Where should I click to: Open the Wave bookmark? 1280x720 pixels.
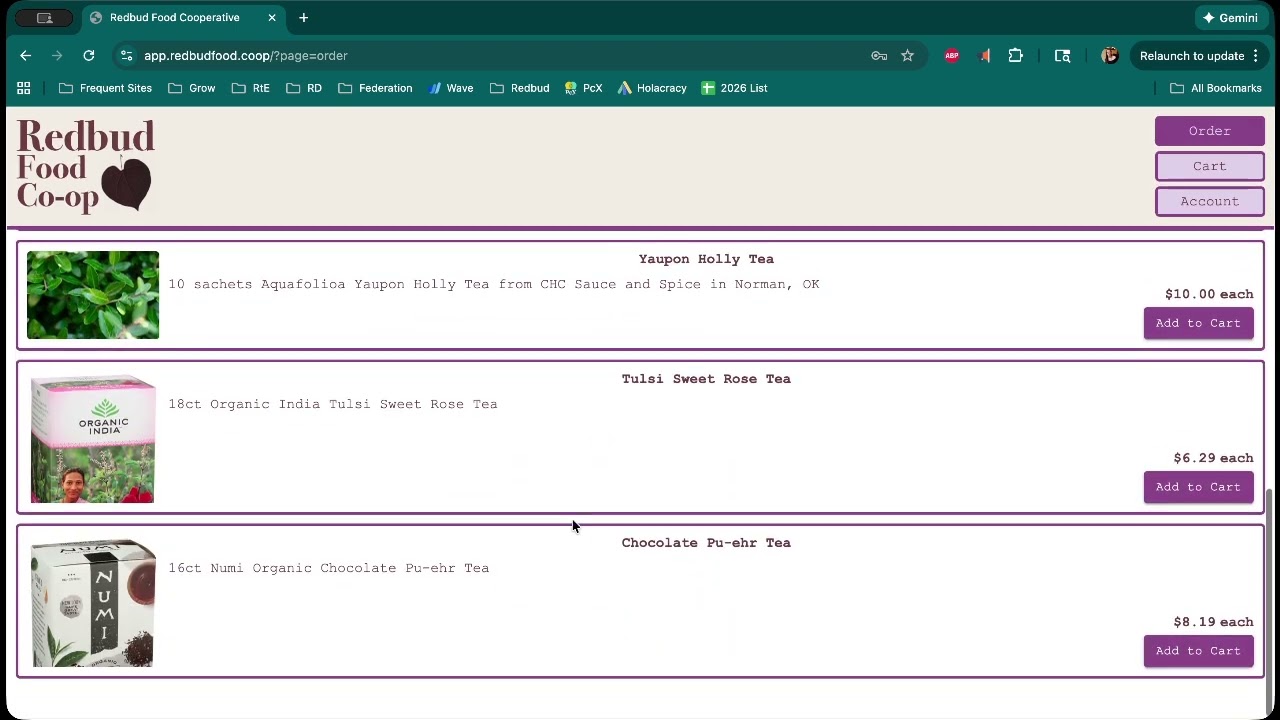click(450, 88)
